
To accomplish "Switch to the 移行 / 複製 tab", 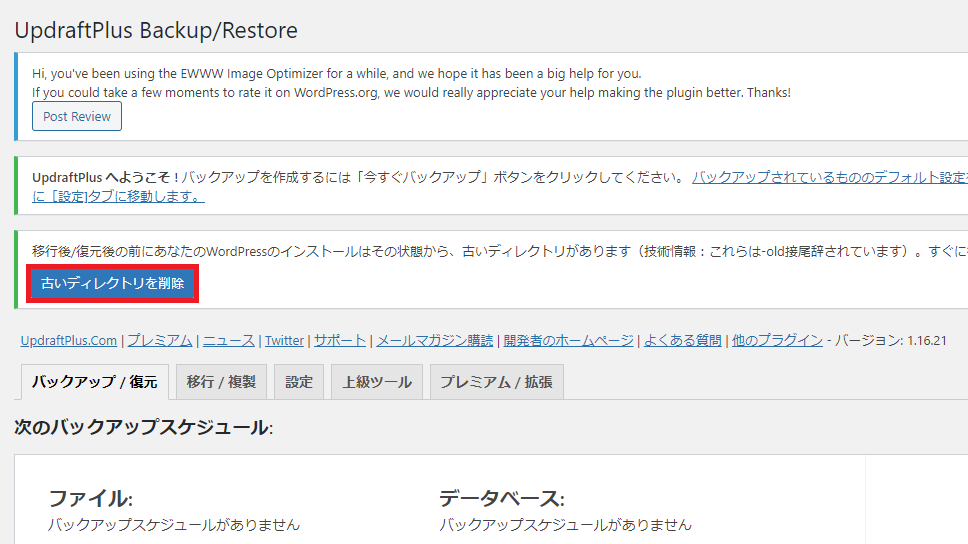I will [221, 382].
